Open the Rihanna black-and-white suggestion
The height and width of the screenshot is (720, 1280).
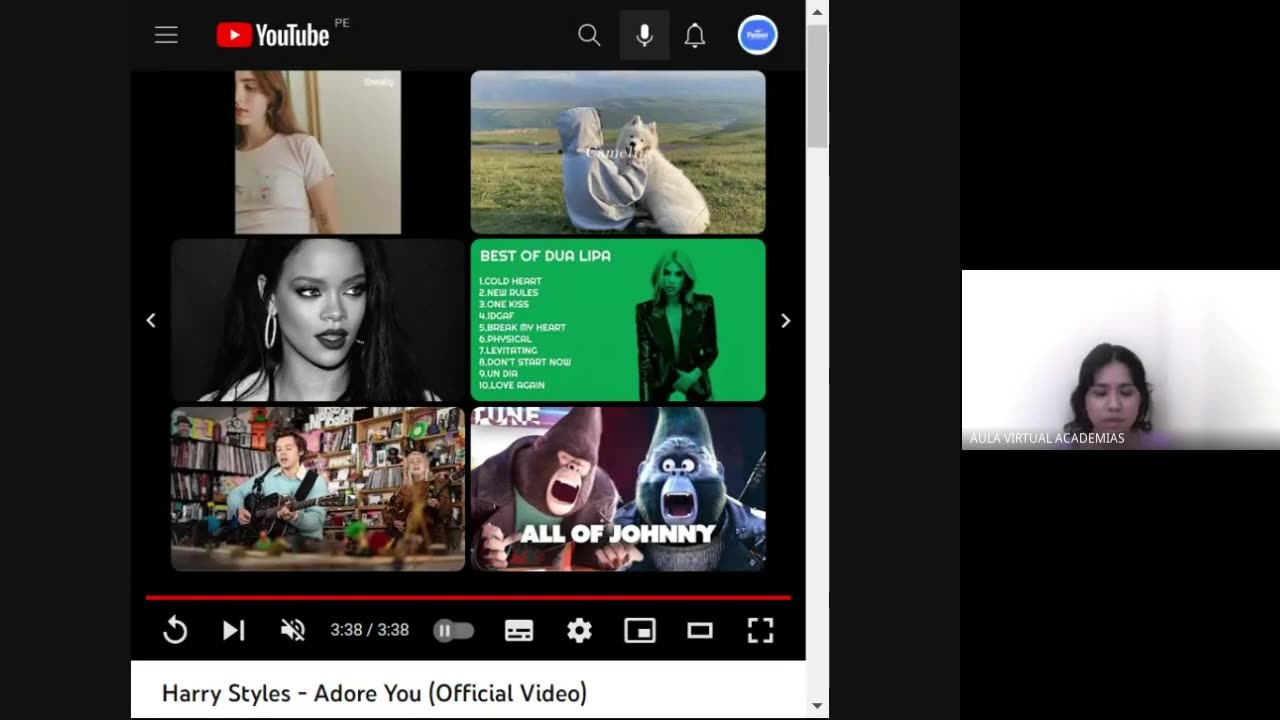click(x=318, y=320)
